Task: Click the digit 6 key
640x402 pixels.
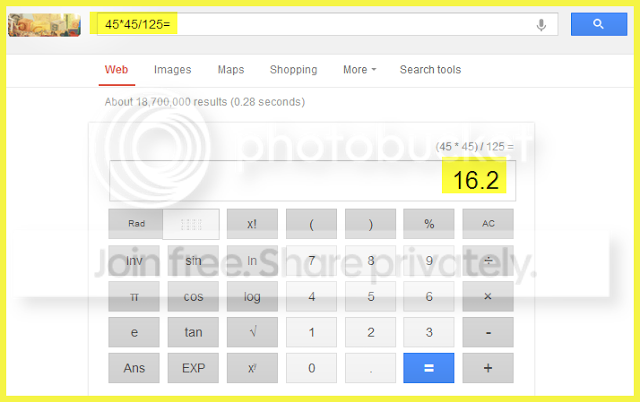Action: (429, 296)
